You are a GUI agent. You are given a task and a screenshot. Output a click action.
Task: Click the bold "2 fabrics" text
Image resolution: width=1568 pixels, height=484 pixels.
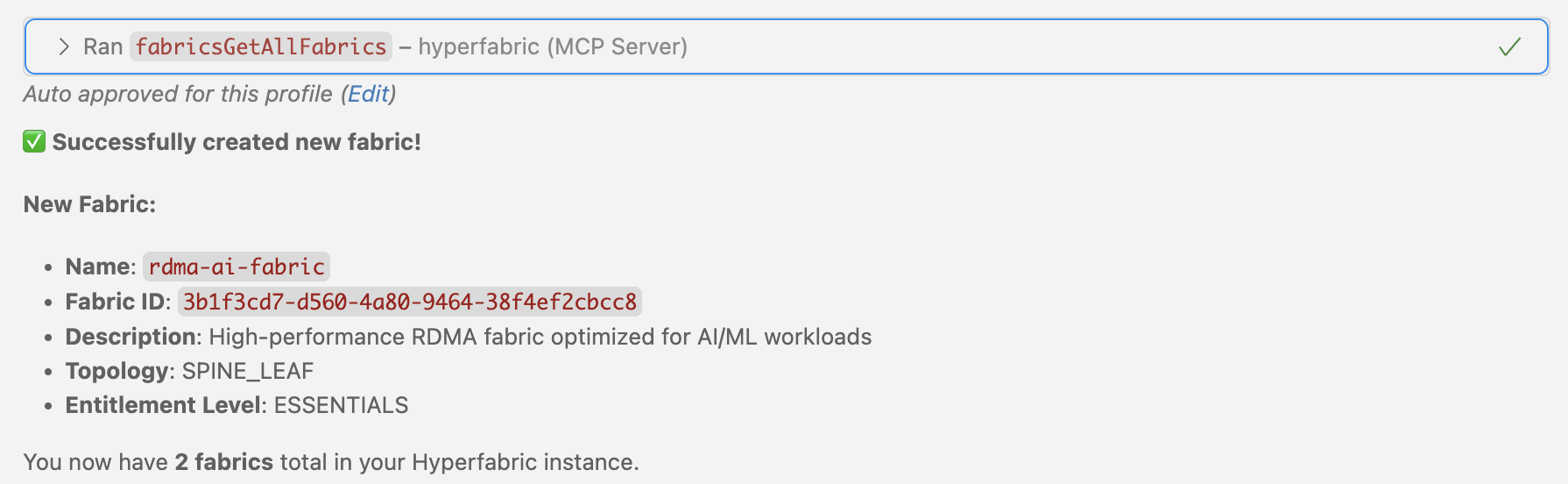224,462
